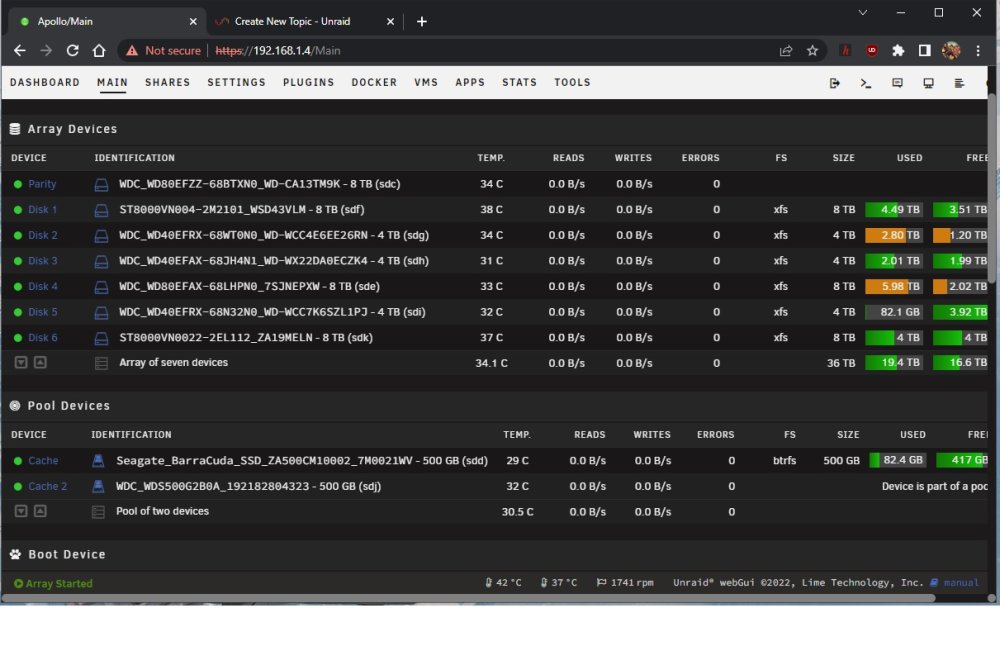
Task: Bookmark this page with star icon
Action: coord(812,50)
